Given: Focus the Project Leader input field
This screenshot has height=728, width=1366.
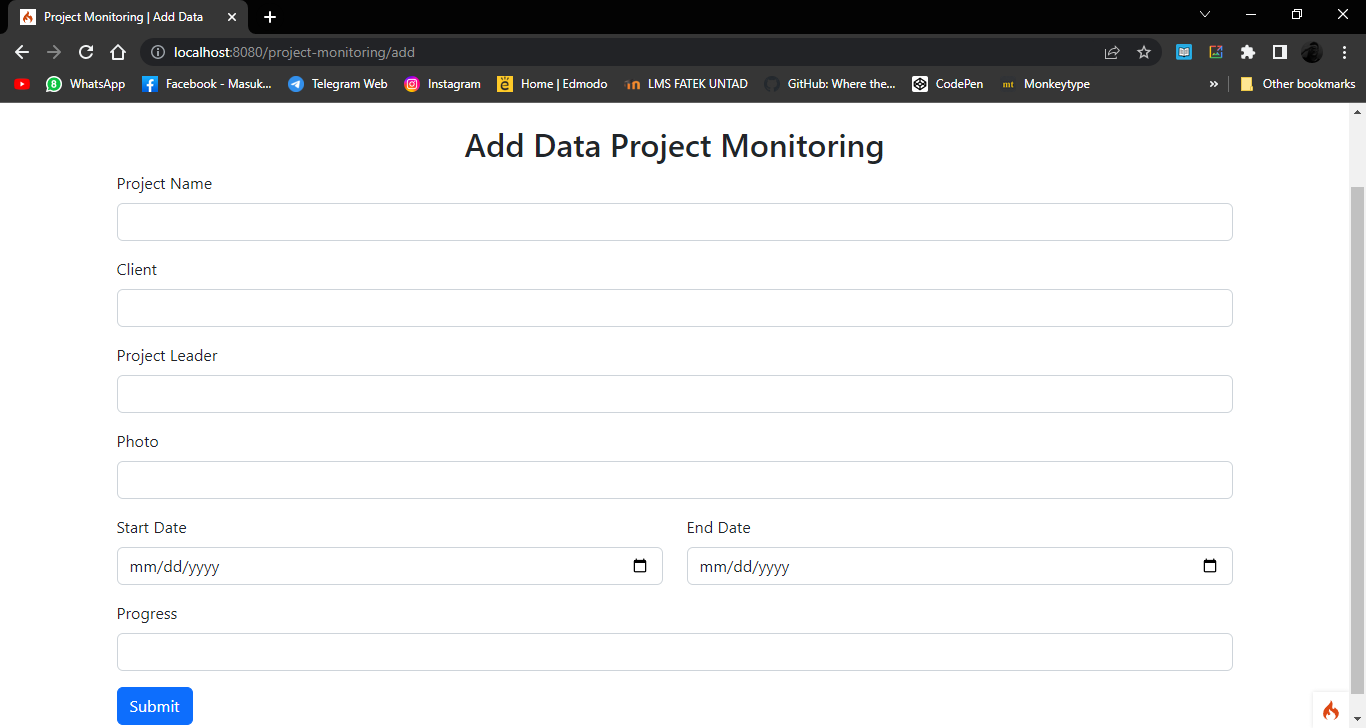Looking at the screenshot, I should [x=675, y=394].
